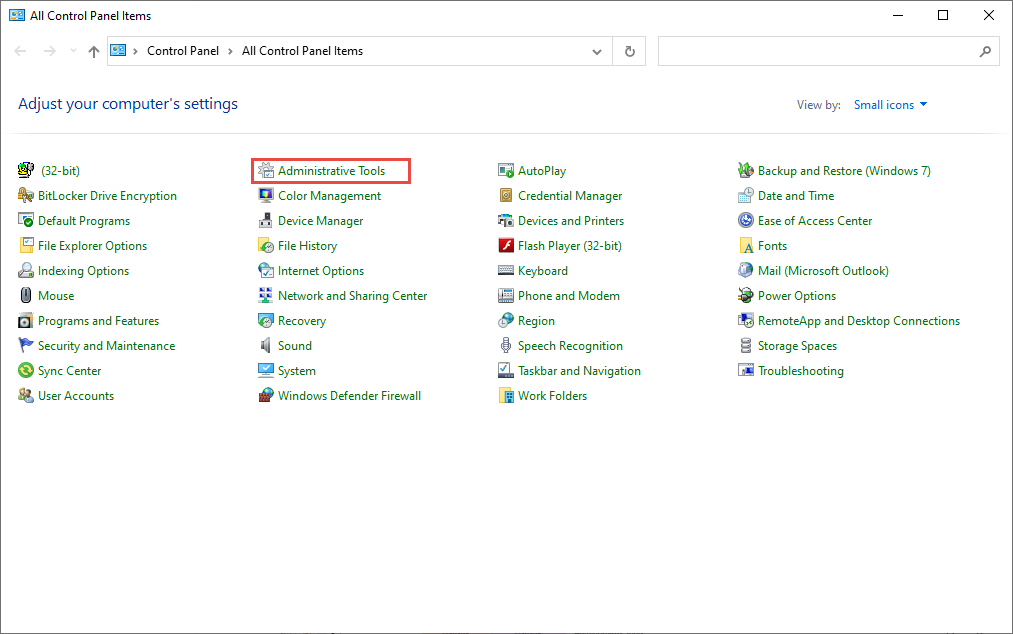Open the Mail (Microsoft Outlook) icon
Viewport: 1013px width, 634px height.
(746, 271)
